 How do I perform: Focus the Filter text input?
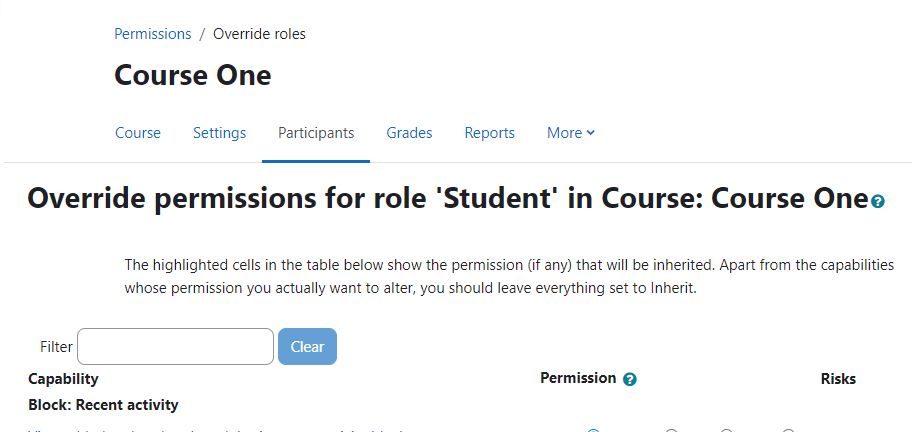click(175, 347)
